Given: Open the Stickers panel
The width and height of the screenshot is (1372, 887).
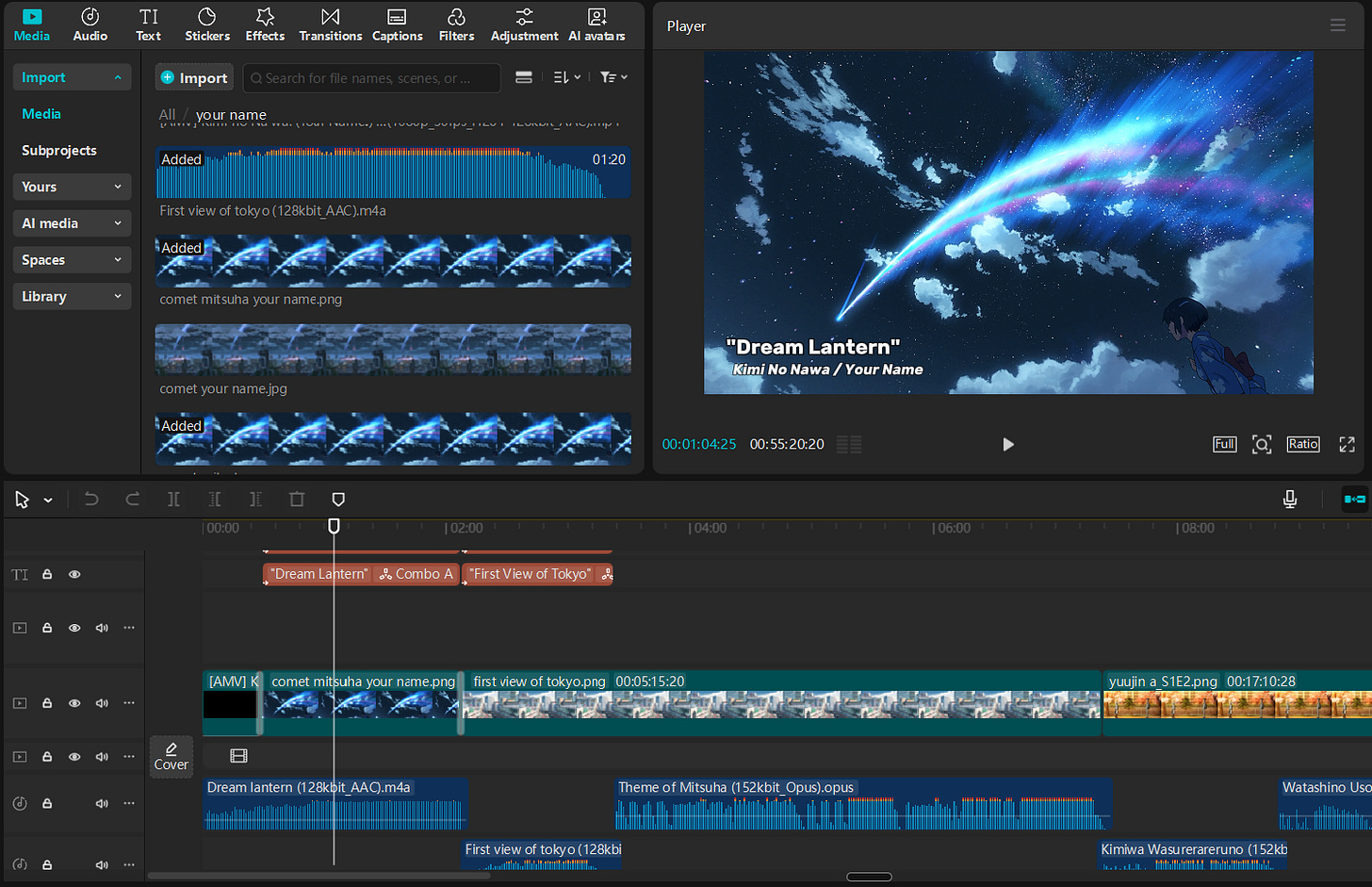Looking at the screenshot, I should pos(206,25).
